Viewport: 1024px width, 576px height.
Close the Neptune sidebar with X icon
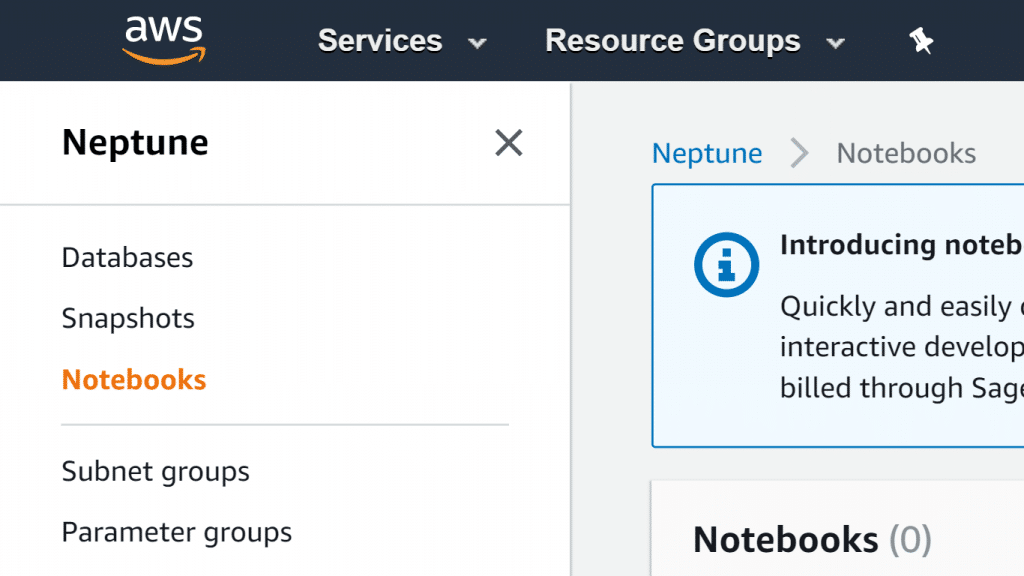(509, 142)
